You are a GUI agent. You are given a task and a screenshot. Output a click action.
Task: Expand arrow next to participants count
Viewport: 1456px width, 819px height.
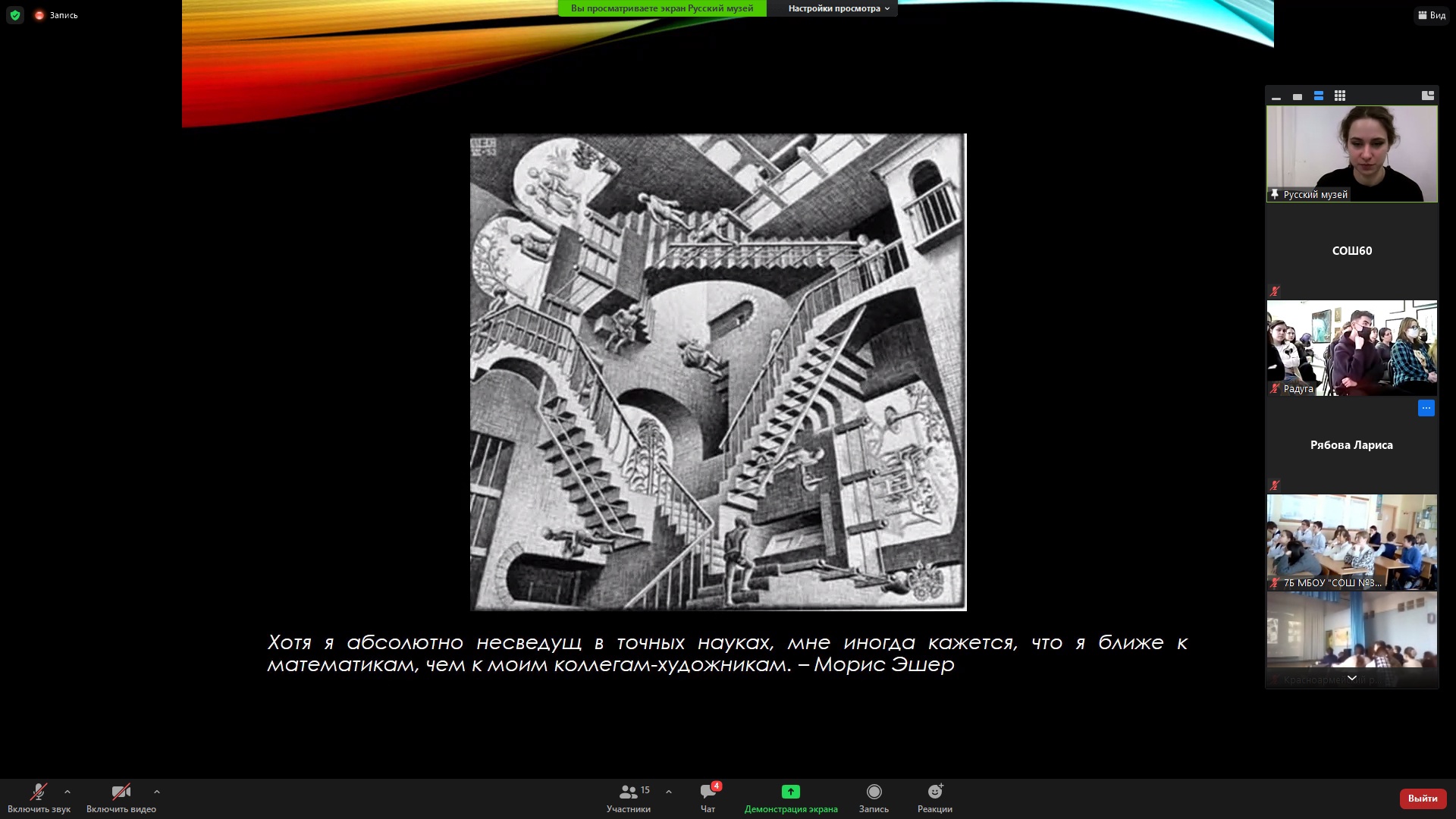point(669,792)
